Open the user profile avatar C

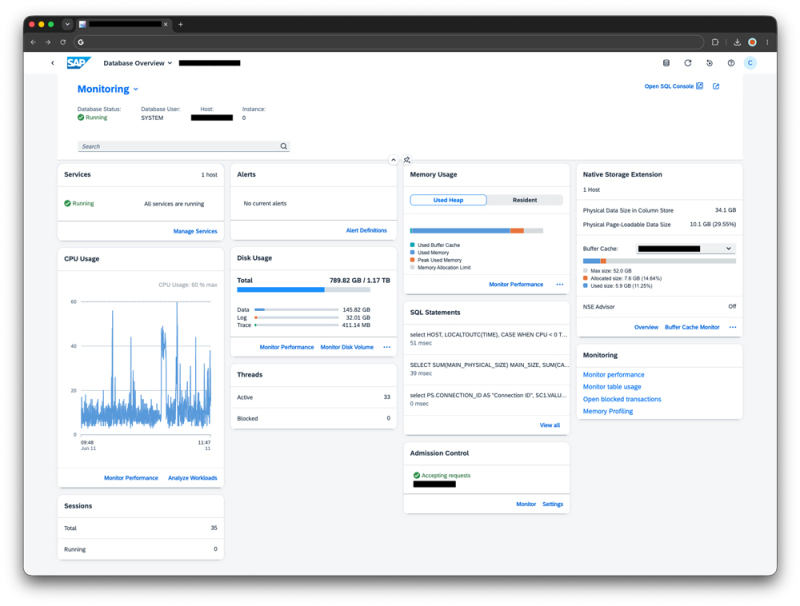coord(750,63)
